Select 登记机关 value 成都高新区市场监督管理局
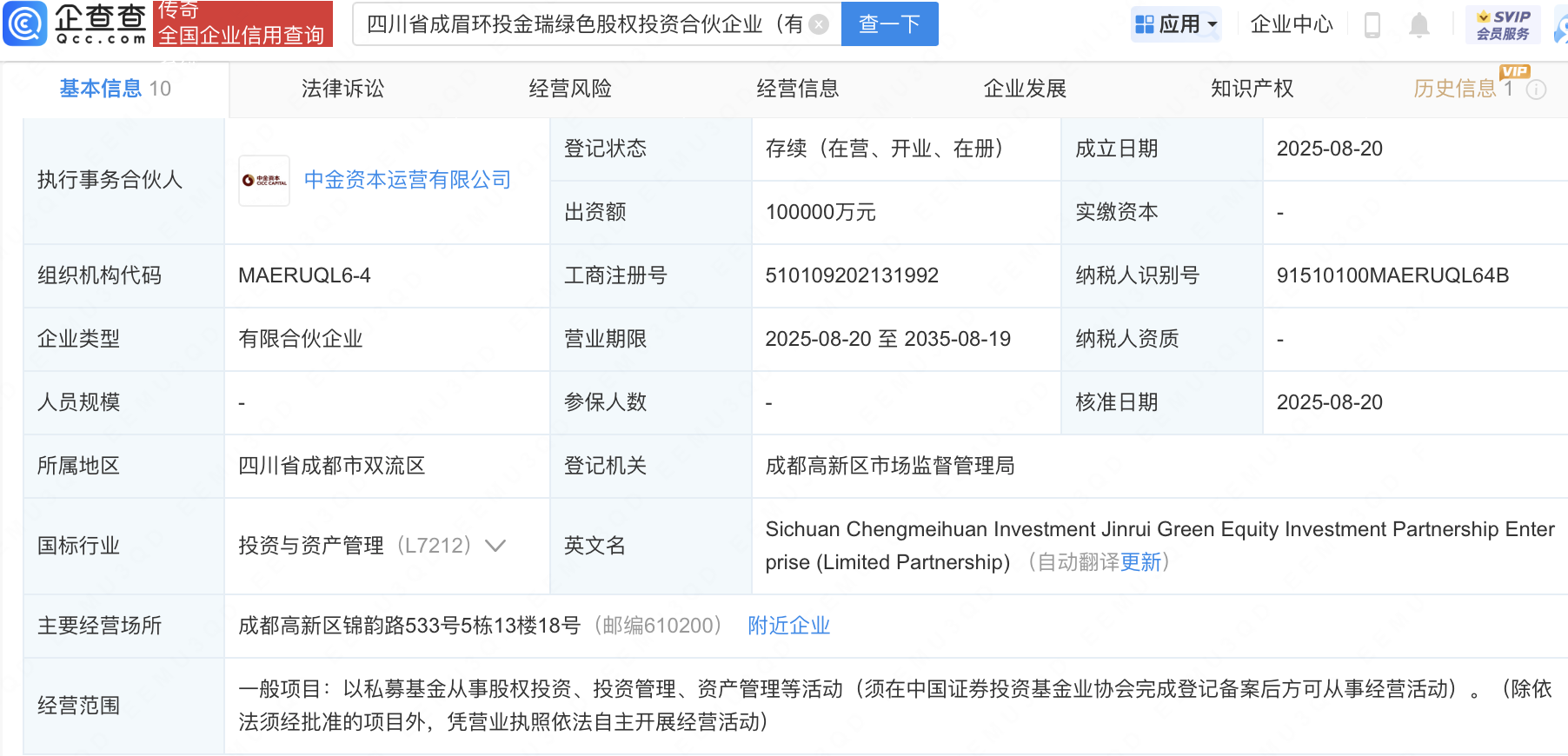The height and width of the screenshot is (756, 1568). 890,466
